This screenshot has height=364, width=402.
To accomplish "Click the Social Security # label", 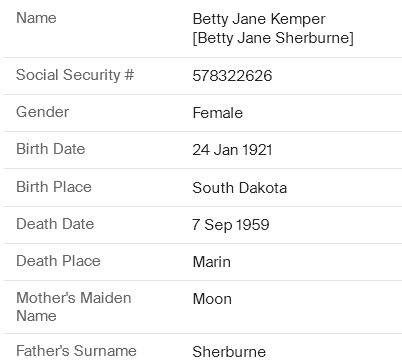I will click(x=75, y=75).
